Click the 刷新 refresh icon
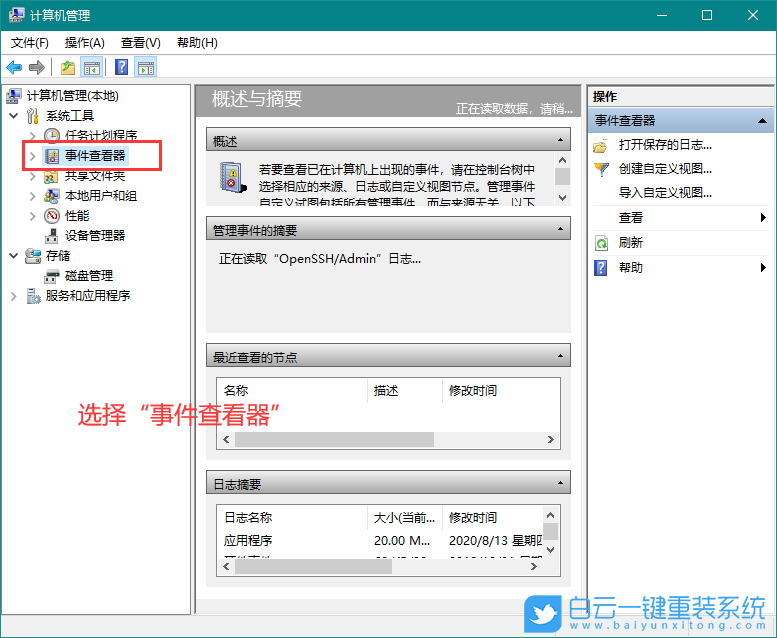This screenshot has width=777, height=638. 601,243
